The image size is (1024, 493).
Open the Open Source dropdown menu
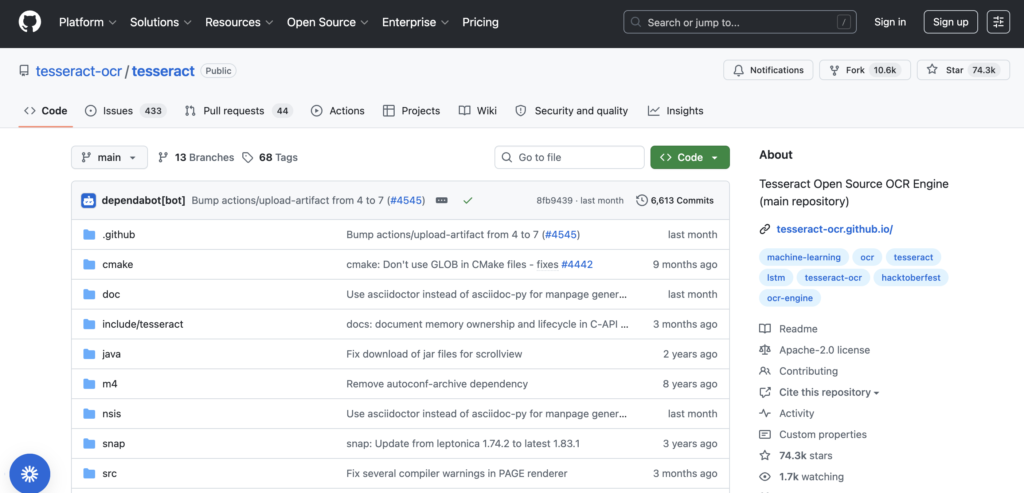click(x=328, y=22)
